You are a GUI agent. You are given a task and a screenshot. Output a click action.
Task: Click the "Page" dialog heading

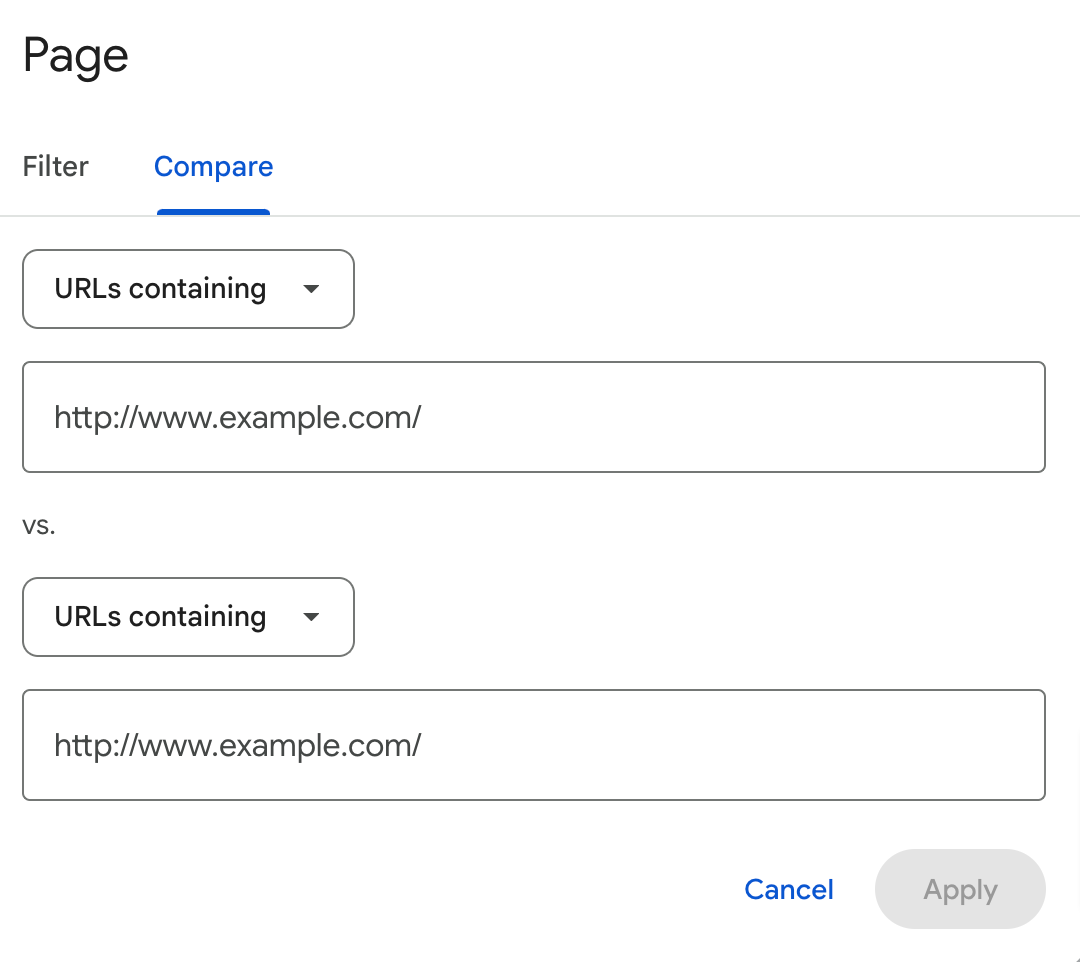(76, 55)
